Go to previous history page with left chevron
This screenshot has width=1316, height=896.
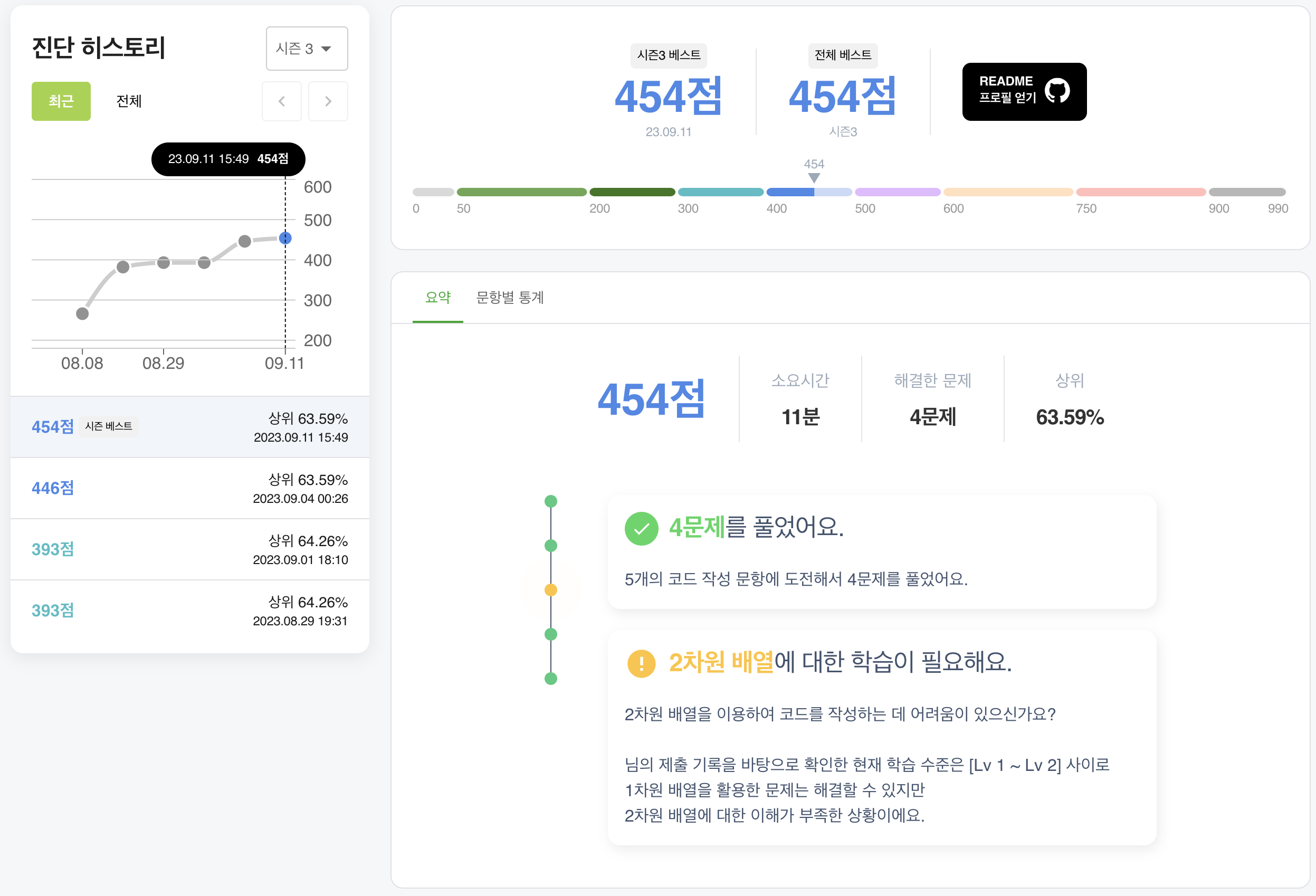click(x=281, y=101)
